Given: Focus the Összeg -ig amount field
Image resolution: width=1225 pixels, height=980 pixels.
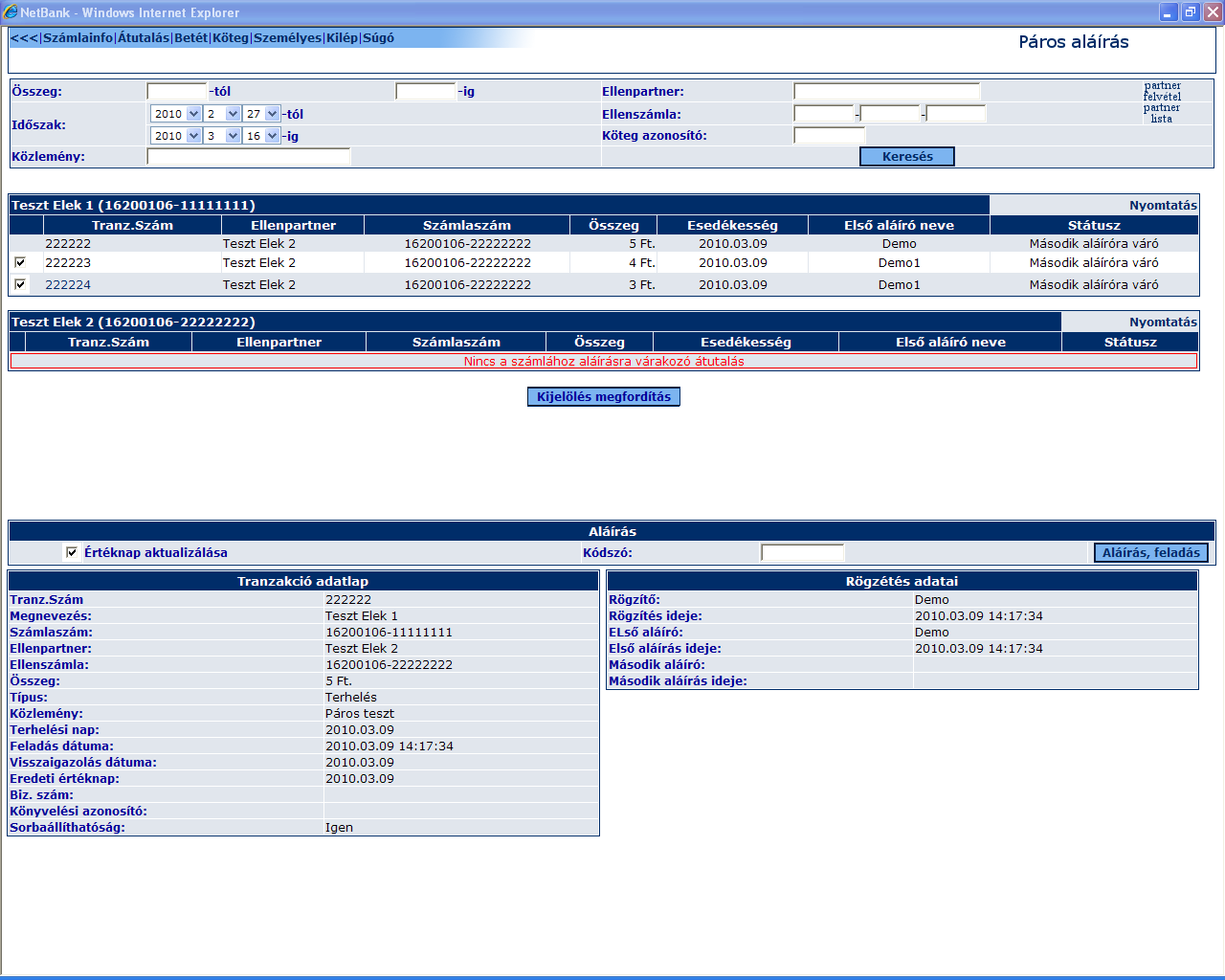Looking at the screenshot, I should point(426,91).
